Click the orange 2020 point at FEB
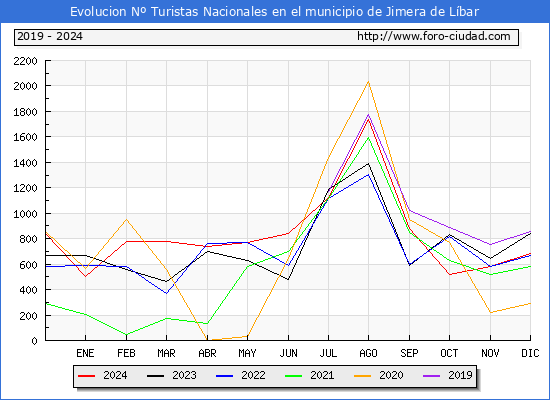This screenshot has width=550, height=400. click(126, 220)
